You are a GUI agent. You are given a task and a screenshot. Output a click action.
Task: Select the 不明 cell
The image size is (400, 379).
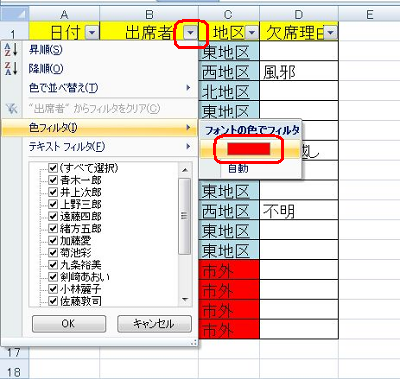(x=299, y=210)
